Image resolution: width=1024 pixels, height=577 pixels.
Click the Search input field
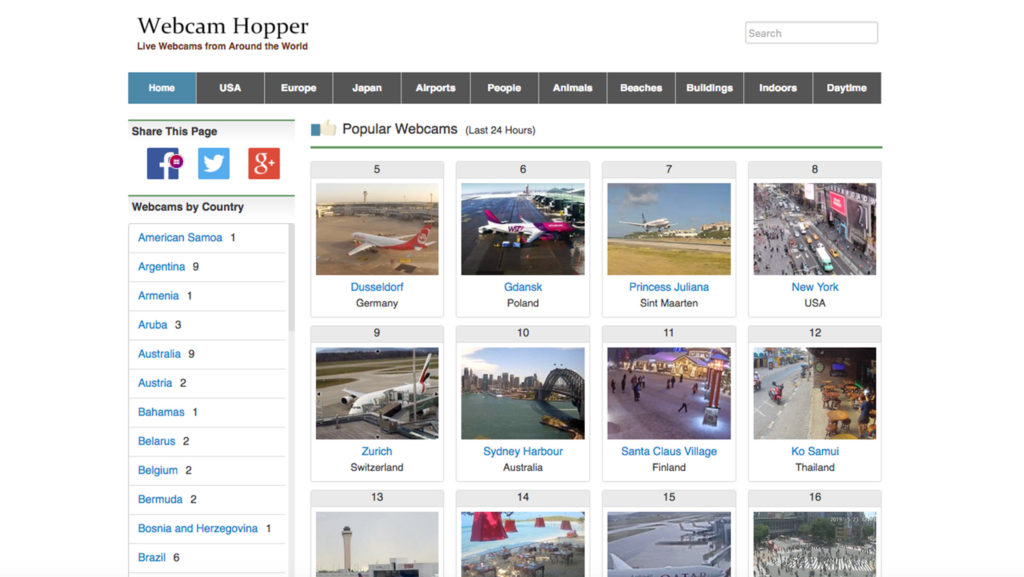coord(811,33)
